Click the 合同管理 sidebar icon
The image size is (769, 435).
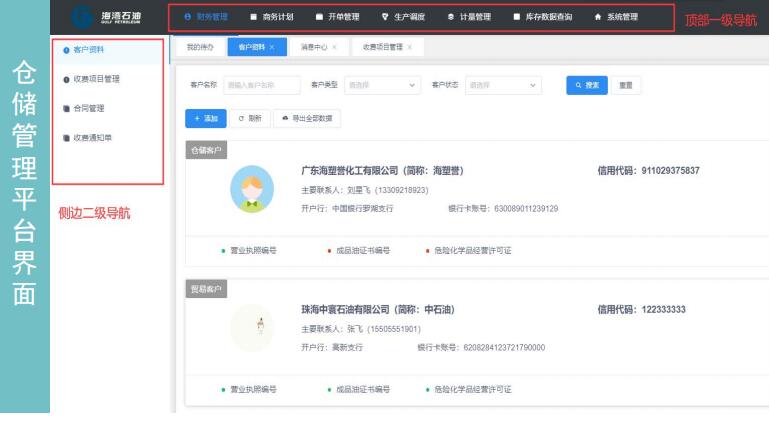66,107
